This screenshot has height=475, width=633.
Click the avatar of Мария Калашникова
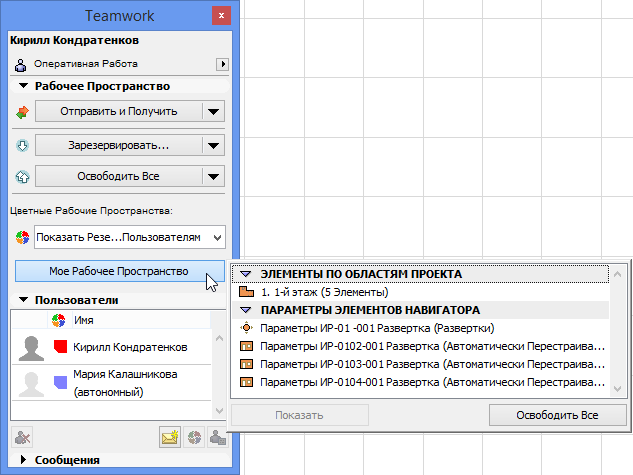31,384
